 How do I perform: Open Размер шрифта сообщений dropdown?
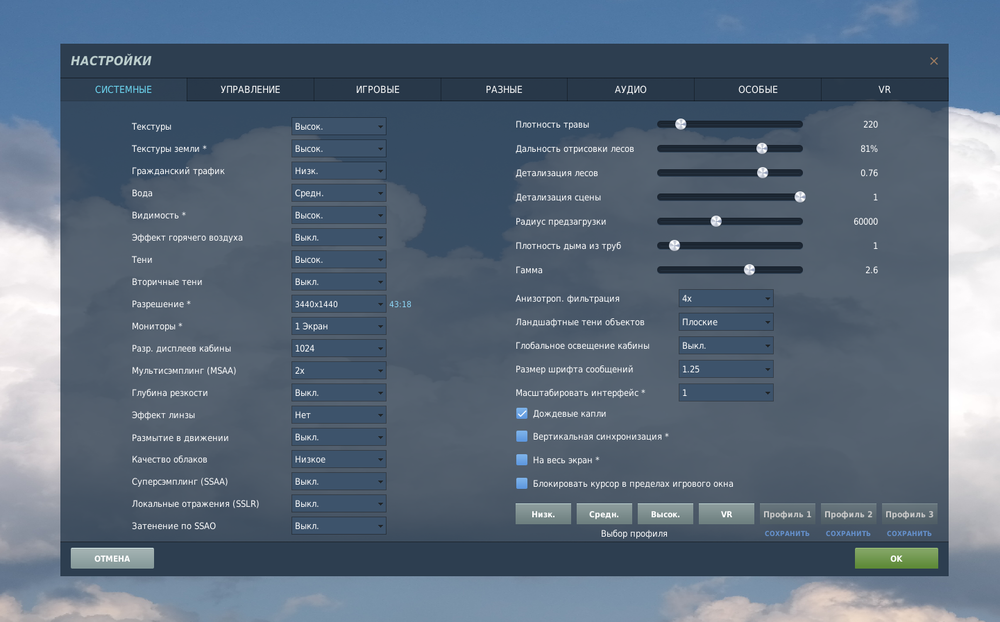(726, 369)
